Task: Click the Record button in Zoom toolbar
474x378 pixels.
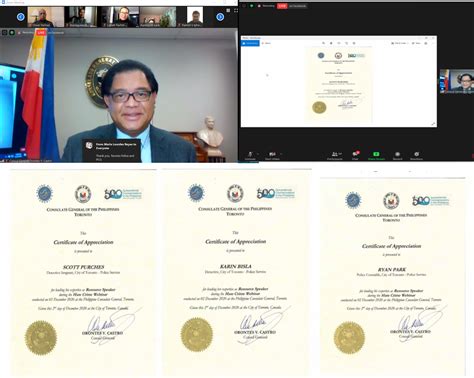Action: click(397, 156)
